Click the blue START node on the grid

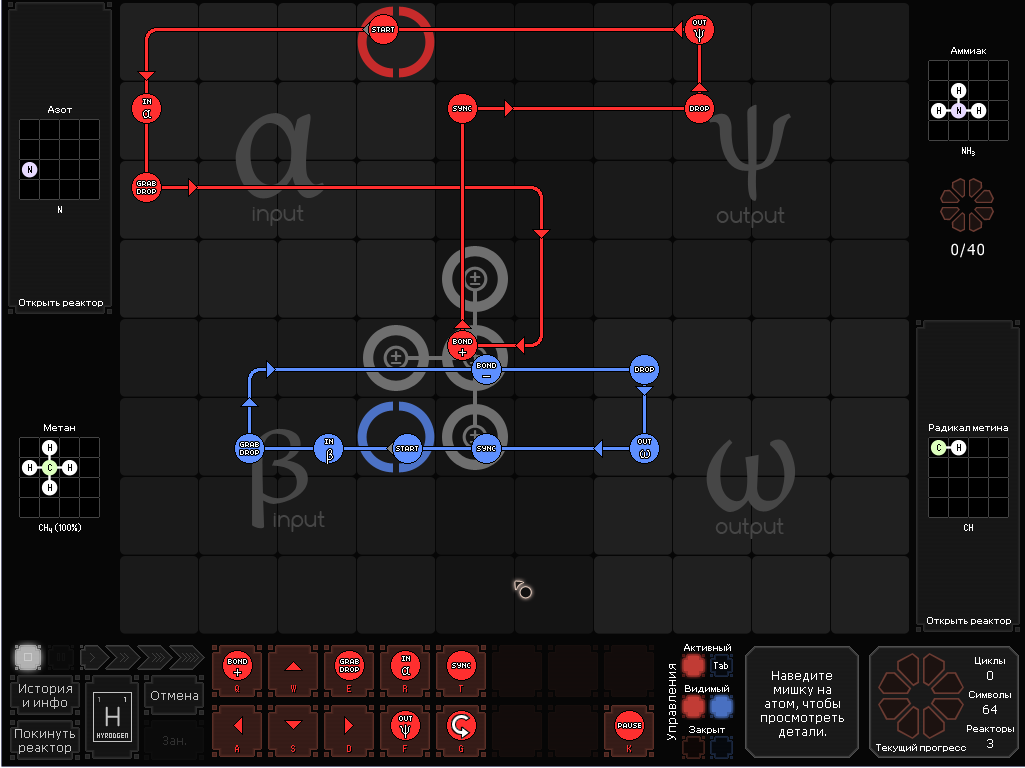pyautogui.click(x=407, y=448)
